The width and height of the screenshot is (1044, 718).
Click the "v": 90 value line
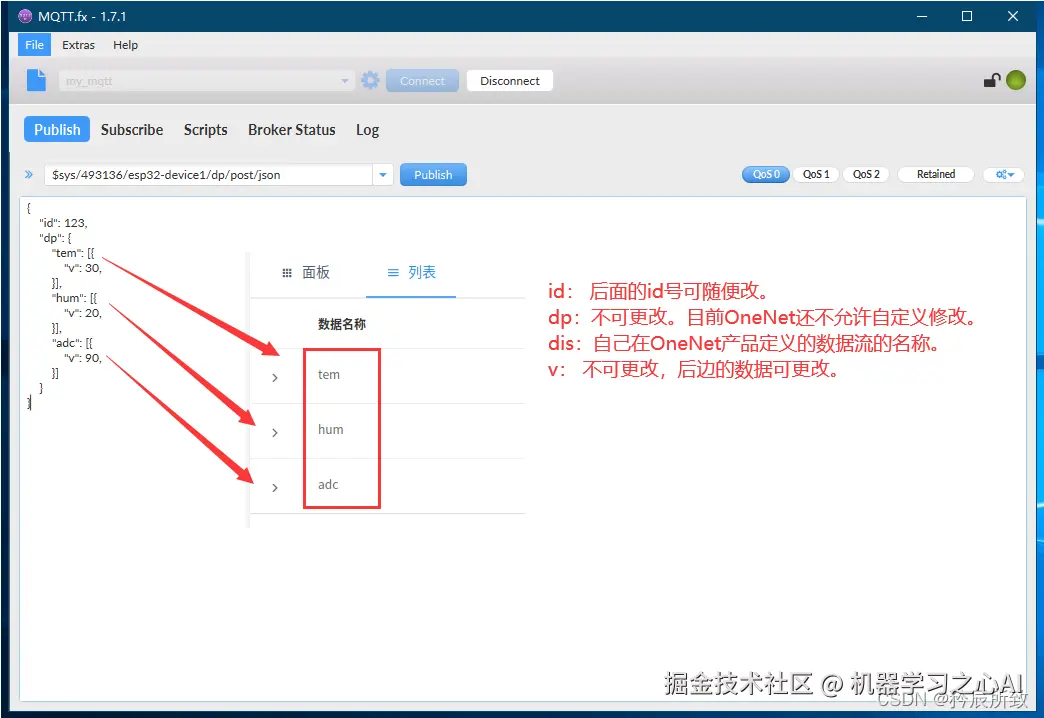[x=83, y=358]
